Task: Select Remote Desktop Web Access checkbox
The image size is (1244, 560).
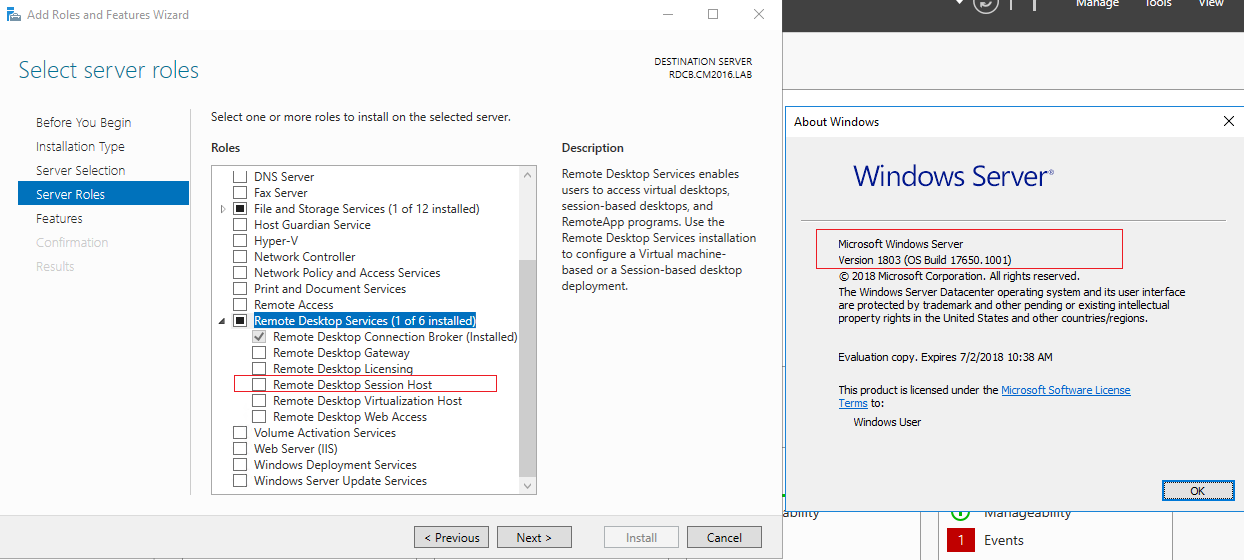Action: [x=259, y=417]
